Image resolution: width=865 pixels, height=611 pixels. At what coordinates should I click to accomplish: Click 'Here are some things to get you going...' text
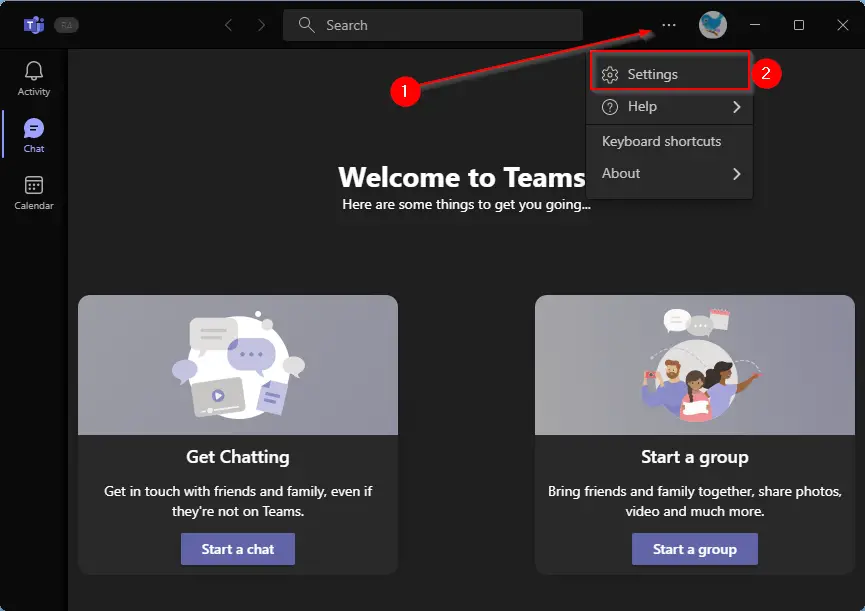coord(466,205)
